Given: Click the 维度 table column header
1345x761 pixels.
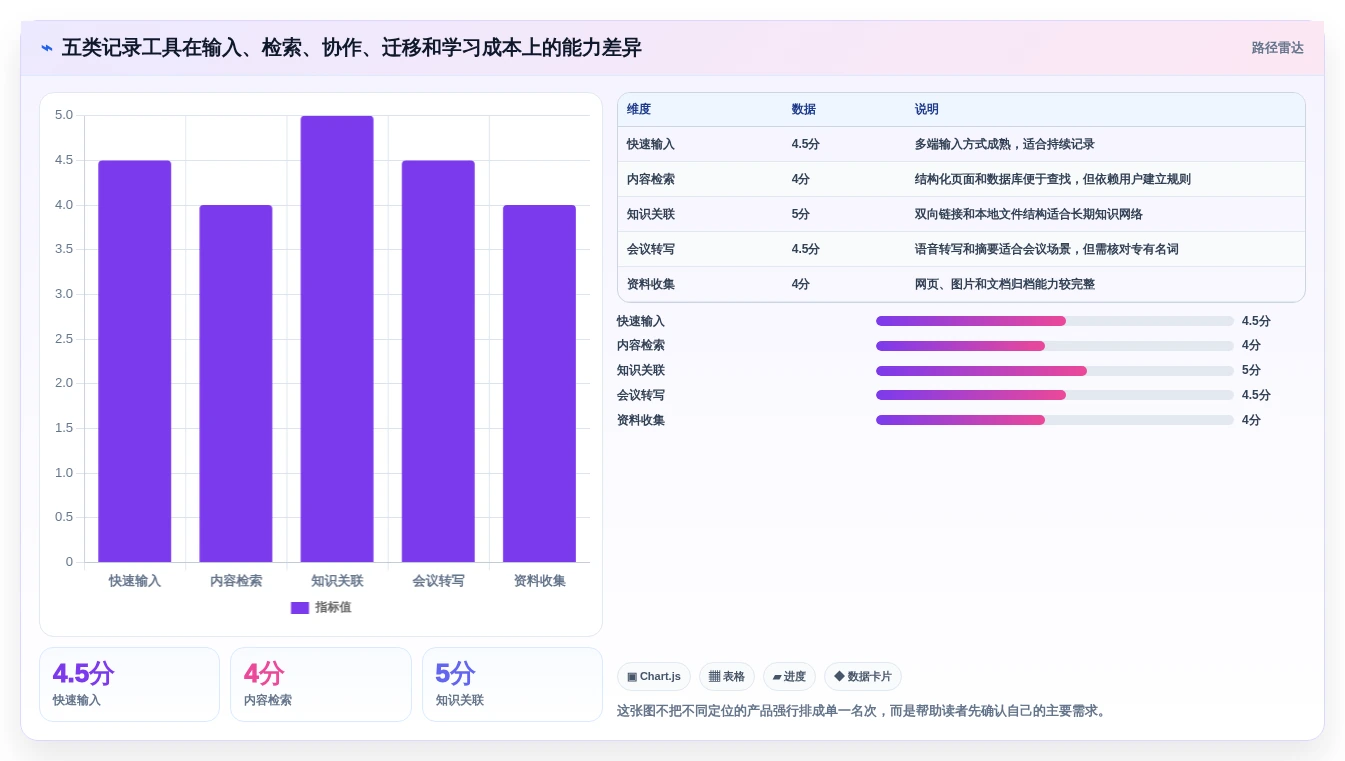Looking at the screenshot, I should (x=639, y=110).
